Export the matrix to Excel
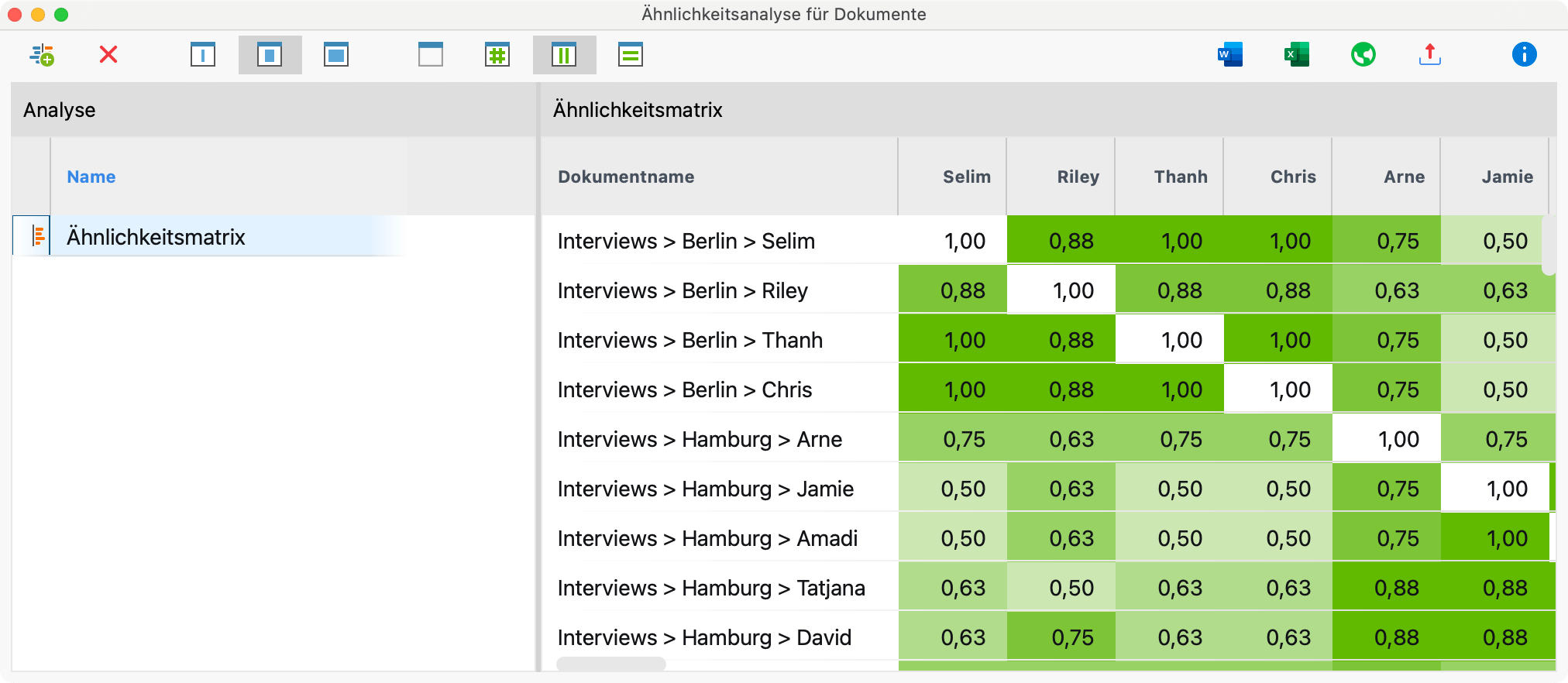Screen dimensions: 1568x683 1297,55
